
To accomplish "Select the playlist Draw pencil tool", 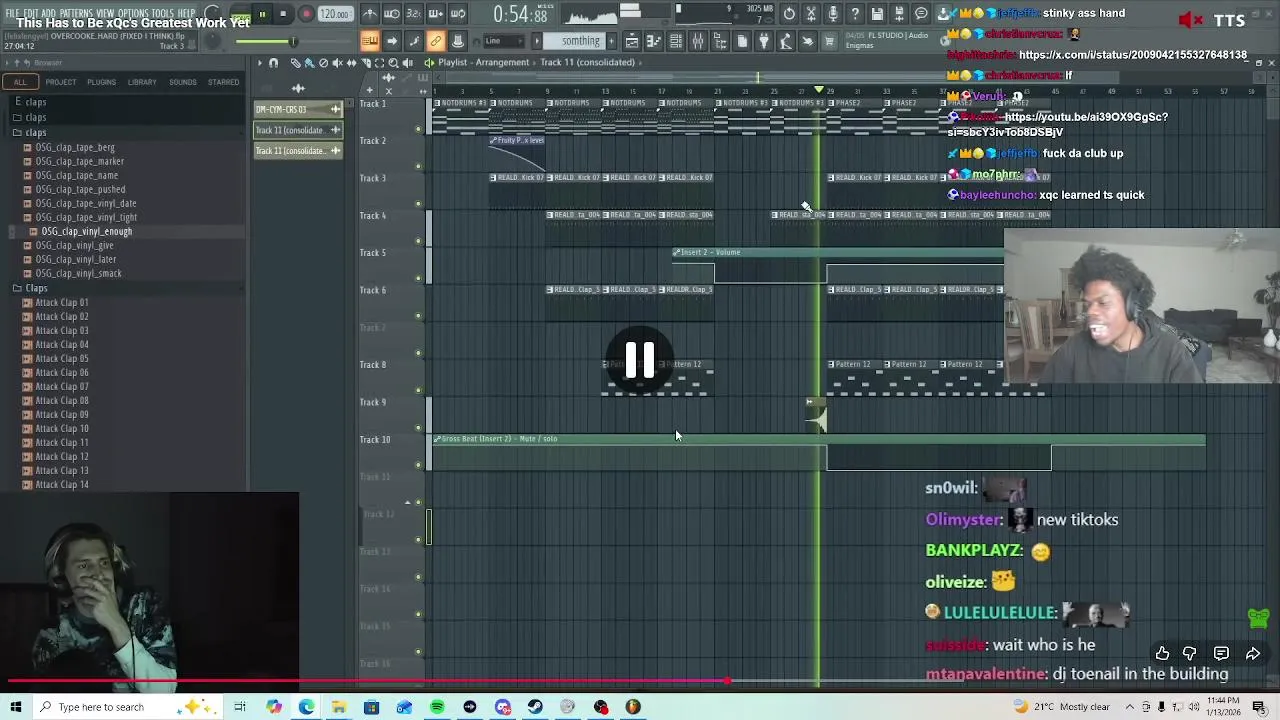I will point(295,63).
